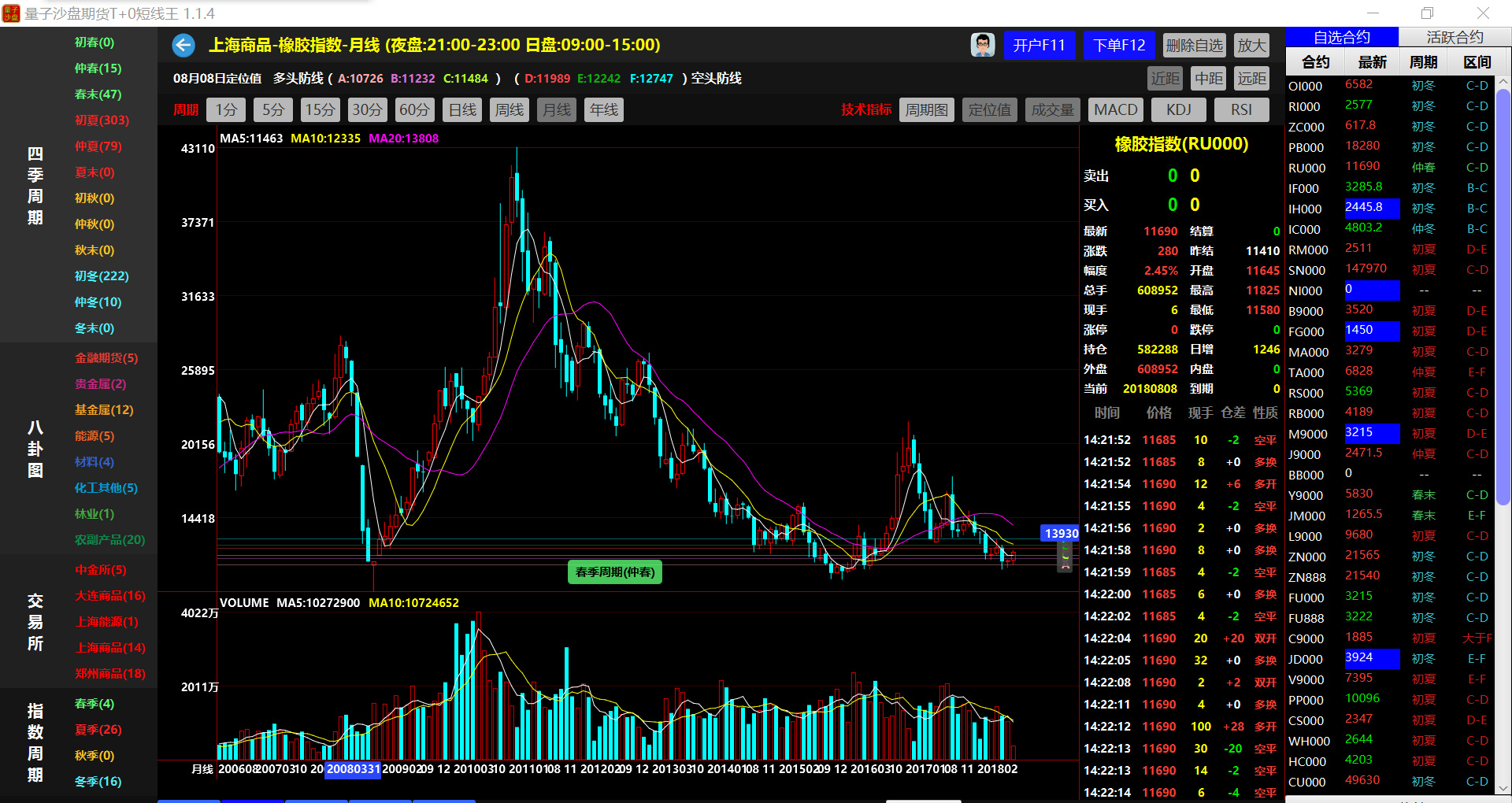Select the 初冬(222) cycle category
1512x803 pixels.
click(x=102, y=276)
